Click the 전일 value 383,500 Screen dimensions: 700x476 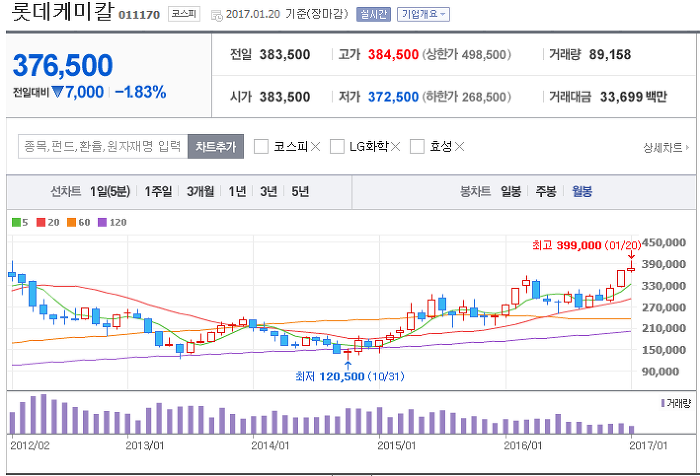(285, 54)
